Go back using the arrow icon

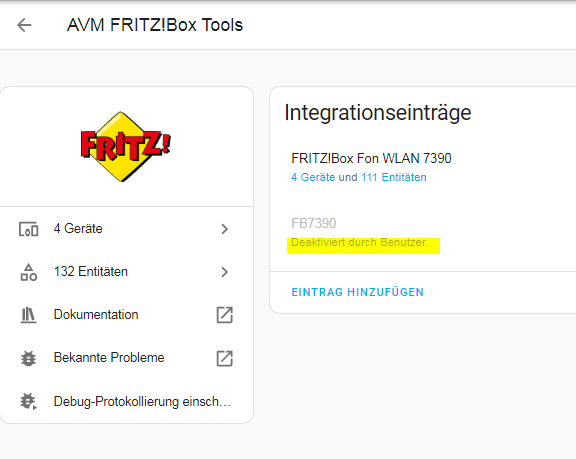tap(24, 25)
